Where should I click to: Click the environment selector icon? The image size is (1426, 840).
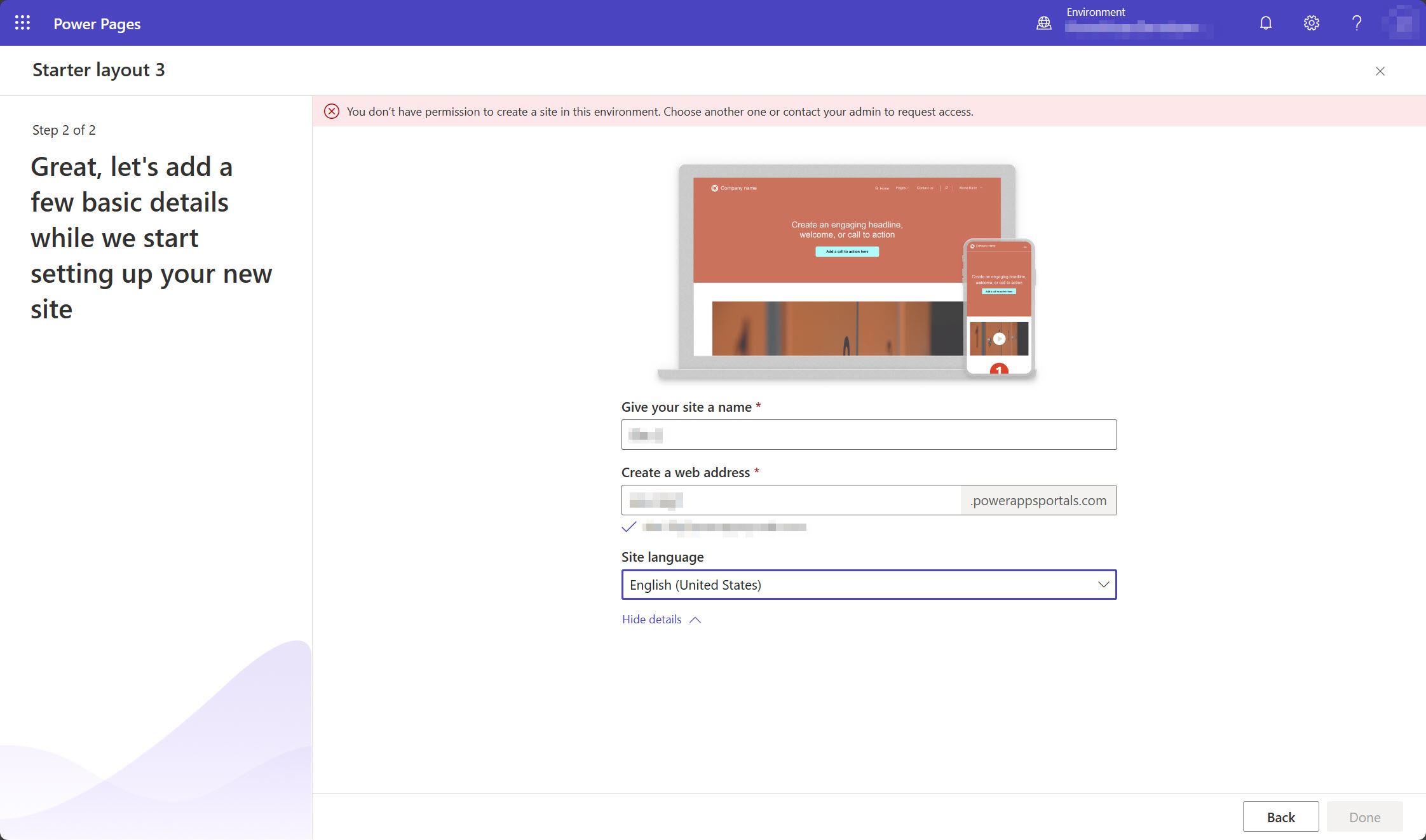pyautogui.click(x=1045, y=22)
